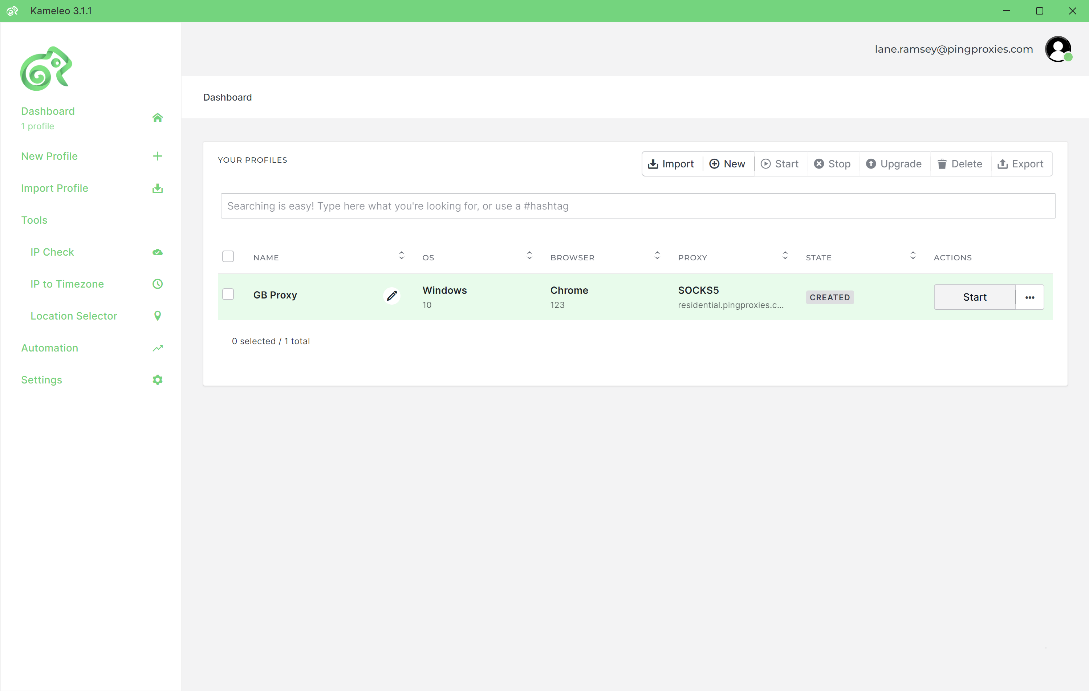Open Automation section
Viewport: 1089px width, 691px height.
(x=49, y=348)
